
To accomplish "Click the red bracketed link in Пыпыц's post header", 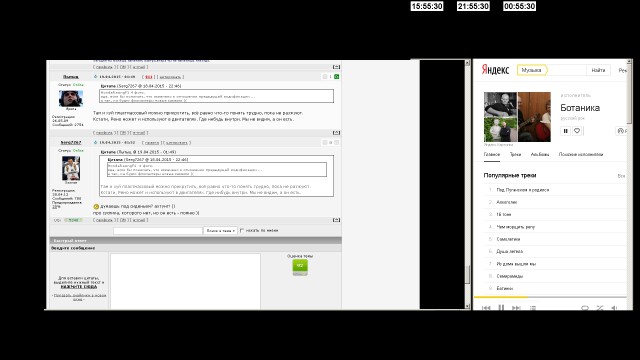I will pyautogui.click(x=149, y=77).
